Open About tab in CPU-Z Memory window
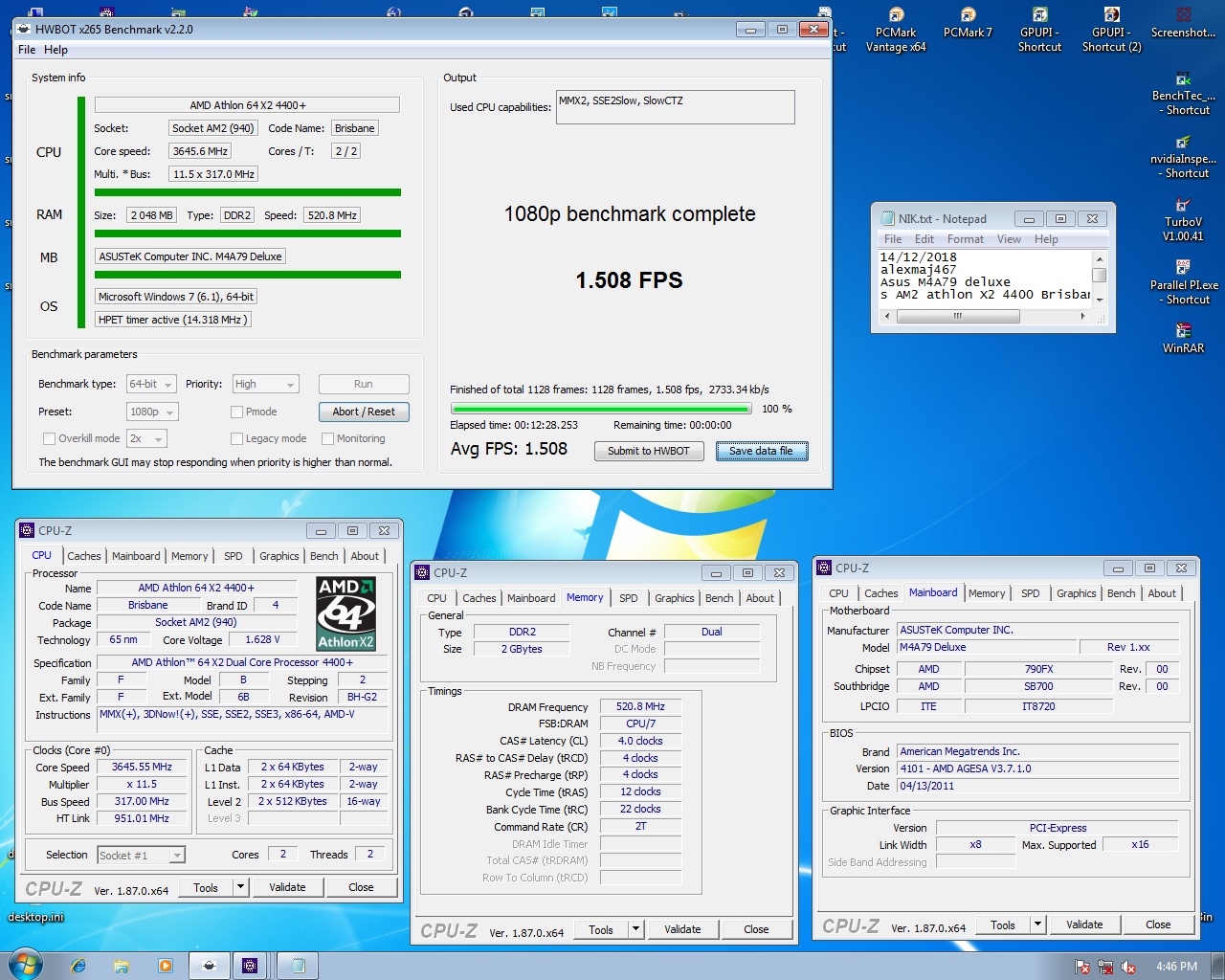 [x=760, y=598]
